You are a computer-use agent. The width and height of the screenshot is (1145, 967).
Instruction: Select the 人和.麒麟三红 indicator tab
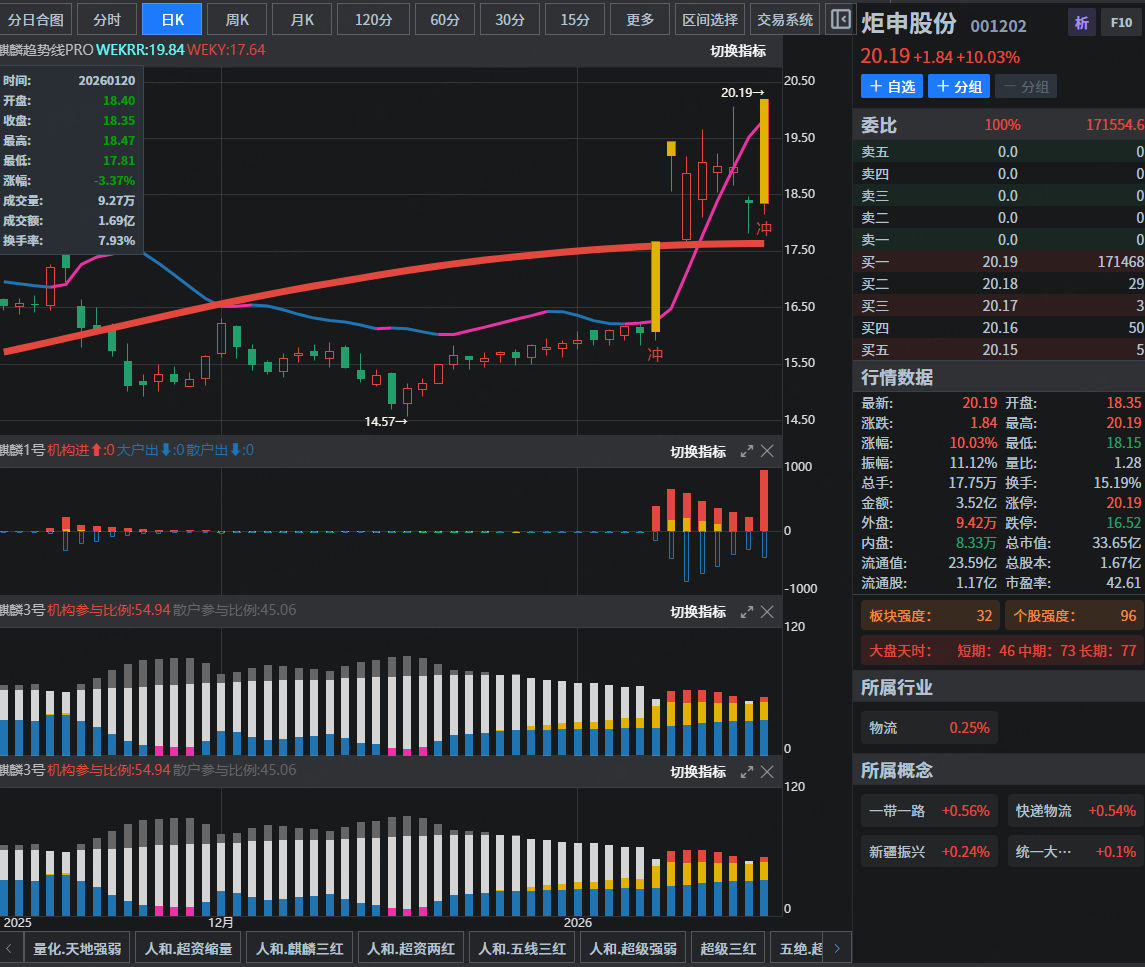click(300, 948)
